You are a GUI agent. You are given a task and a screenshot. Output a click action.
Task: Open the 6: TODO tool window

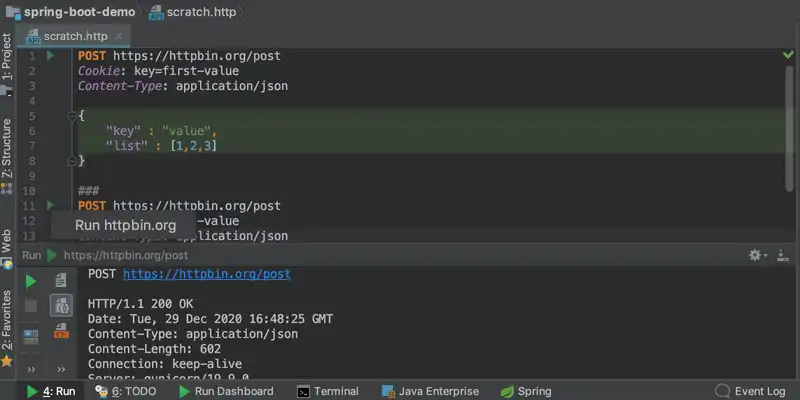pos(126,391)
